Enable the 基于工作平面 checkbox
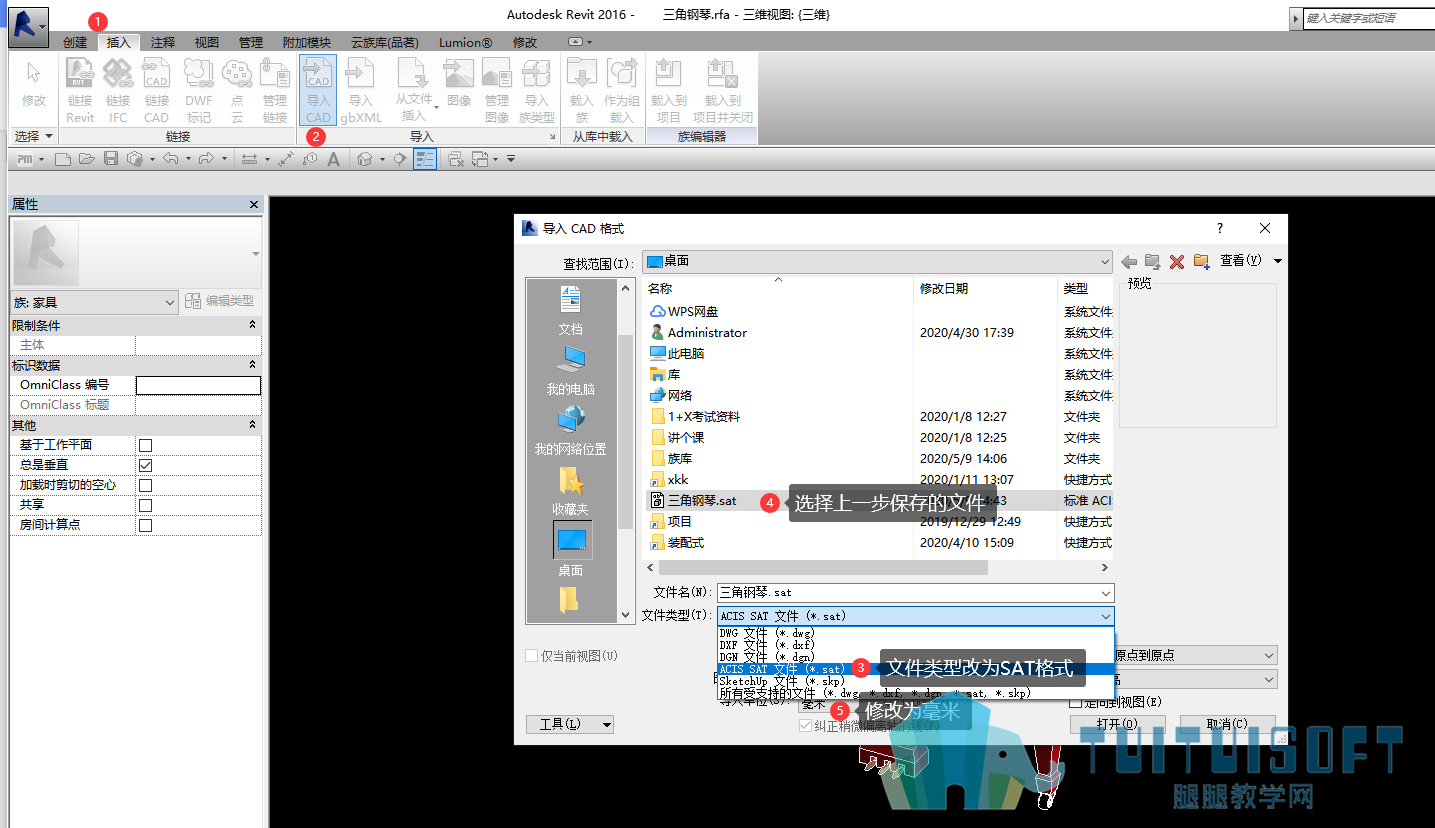1435x828 pixels. point(146,445)
